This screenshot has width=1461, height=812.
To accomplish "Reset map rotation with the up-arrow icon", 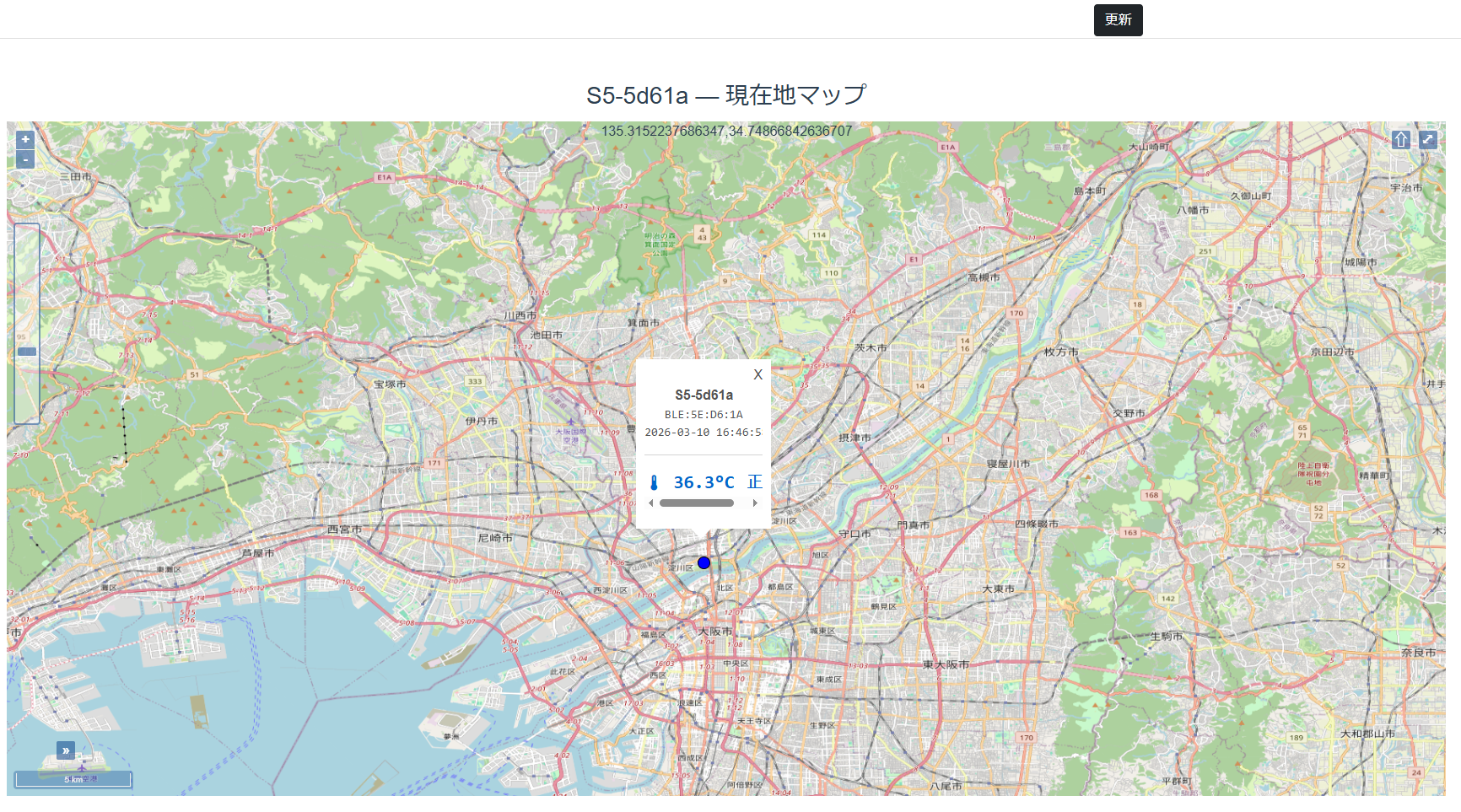I will 1401,140.
